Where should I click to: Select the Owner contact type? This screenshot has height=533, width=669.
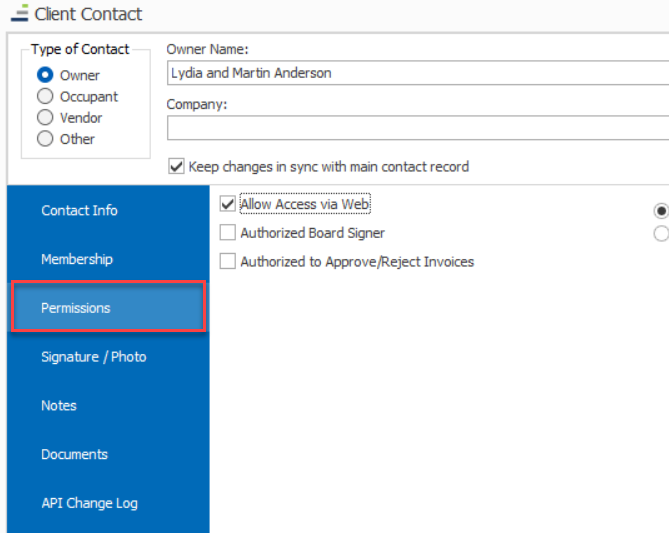click(45, 75)
